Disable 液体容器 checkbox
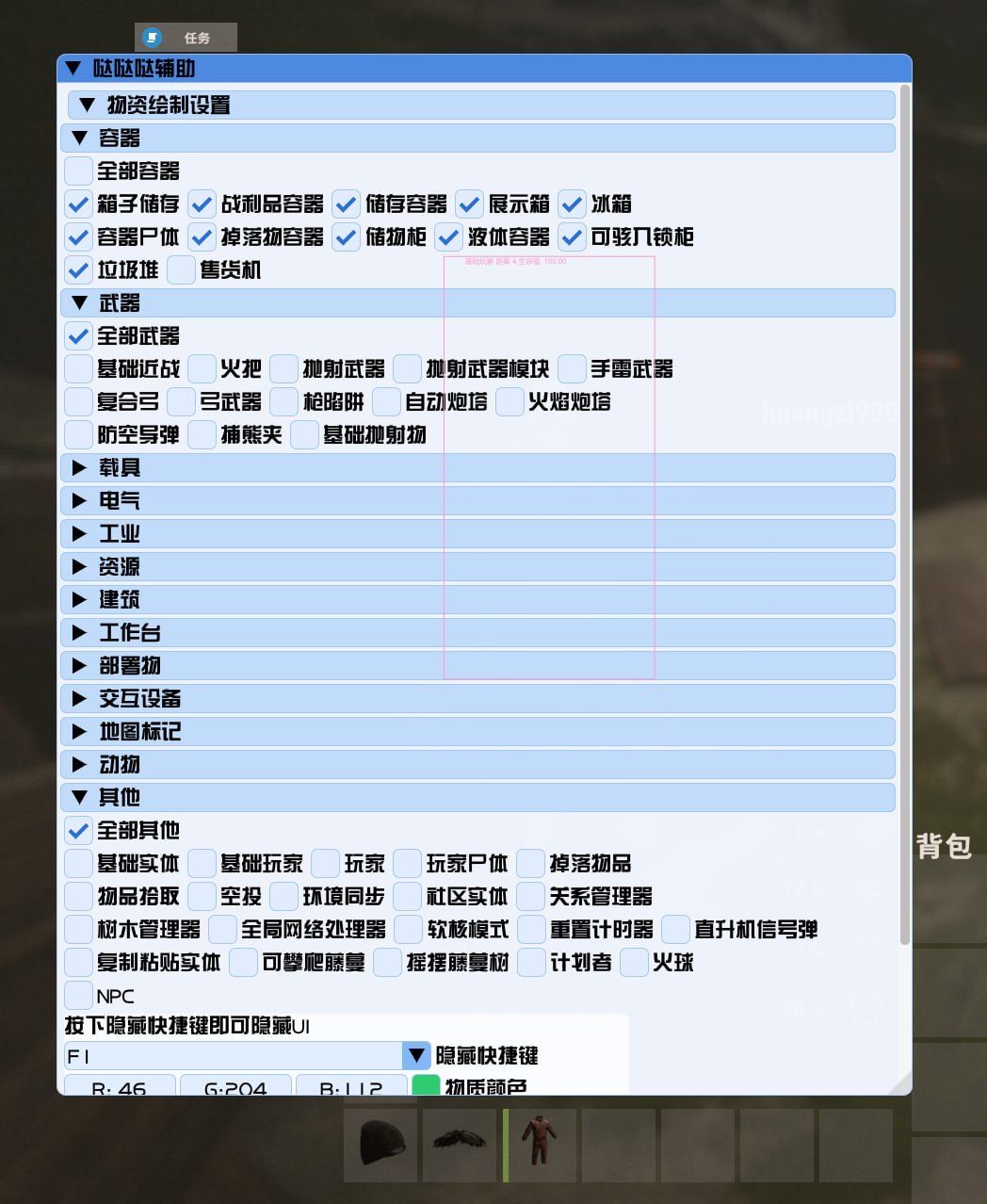 point(448,236)
